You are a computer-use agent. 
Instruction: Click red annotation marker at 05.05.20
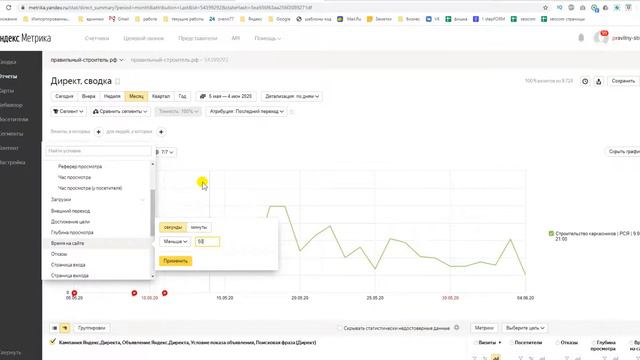coord(74,293)
